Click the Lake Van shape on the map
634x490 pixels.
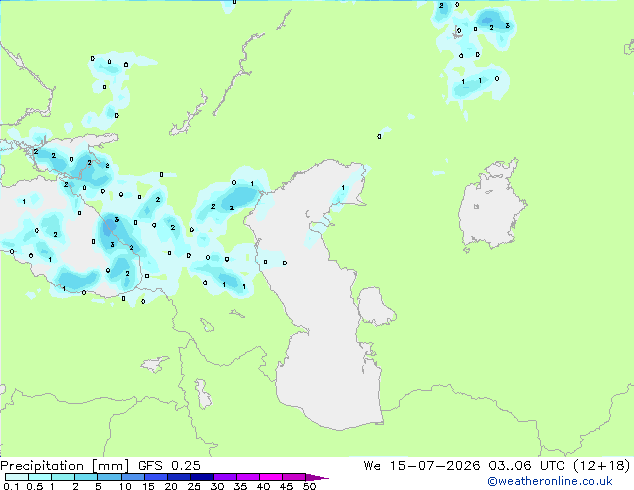click(x=154, y=364)
